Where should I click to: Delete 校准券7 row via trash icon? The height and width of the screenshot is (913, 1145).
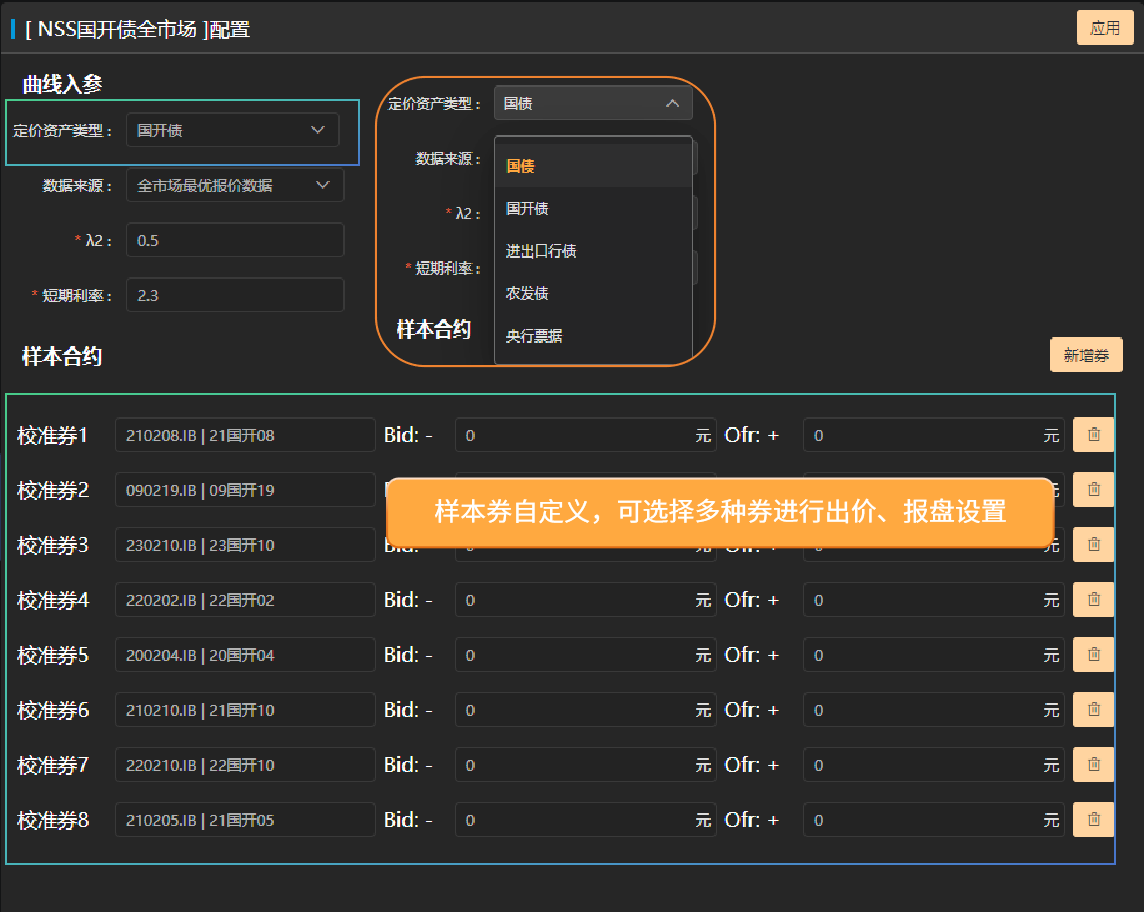(1093, 765)
